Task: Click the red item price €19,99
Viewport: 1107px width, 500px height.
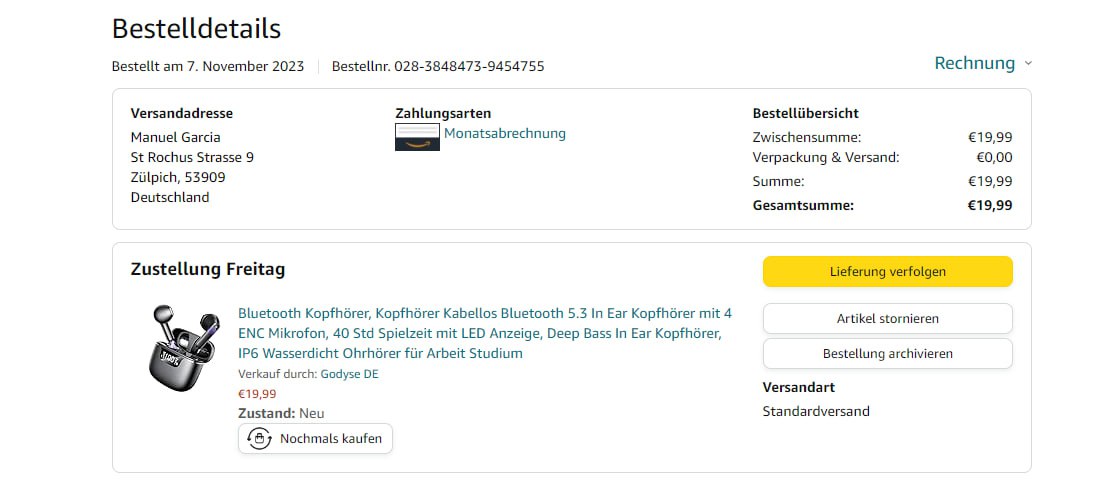Action: pos(257,394)
